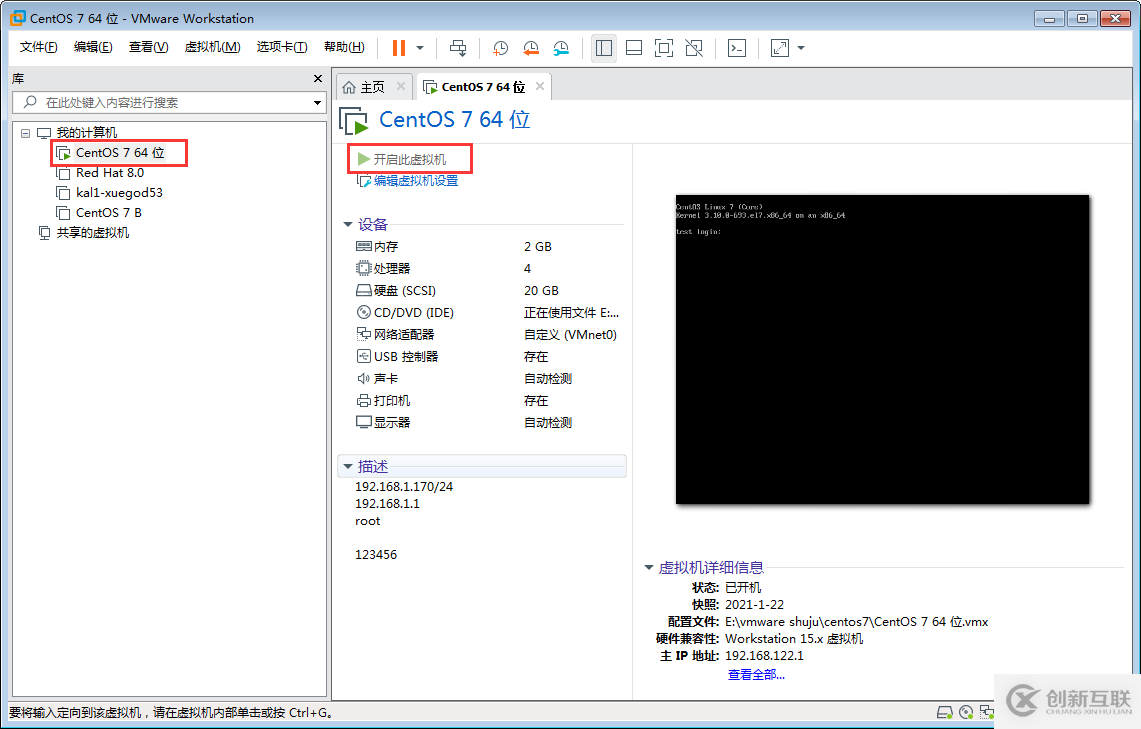The image size is (1141, 729).
Task: Enter full screen mode for the VM
Action: [x=663, y=47]
